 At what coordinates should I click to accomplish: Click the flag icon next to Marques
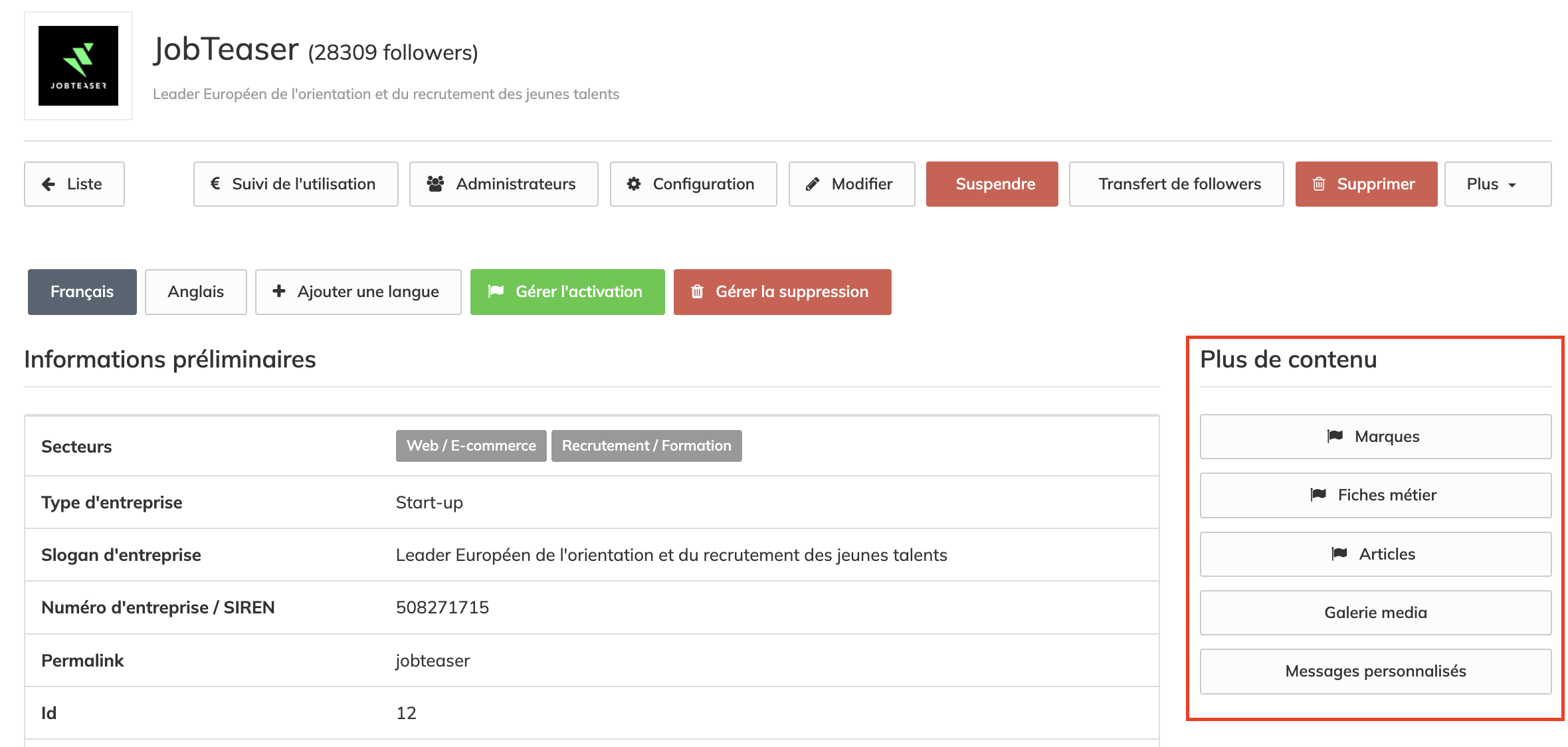click(x=1335, y=436)
